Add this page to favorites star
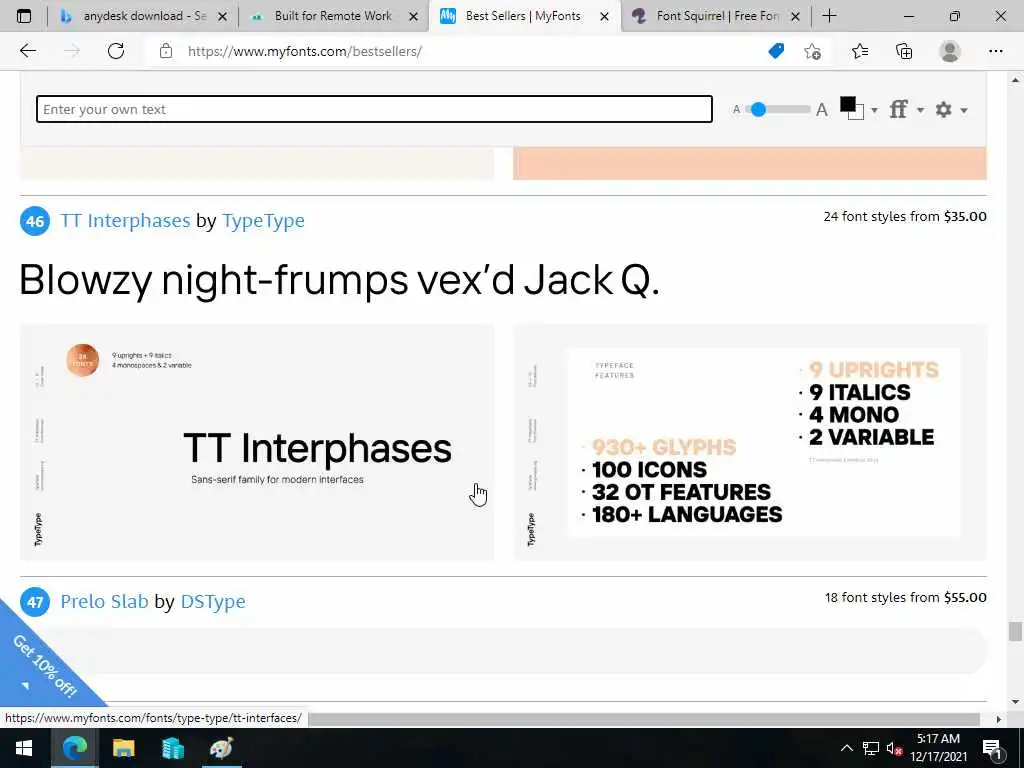 (x=812, y=51)
